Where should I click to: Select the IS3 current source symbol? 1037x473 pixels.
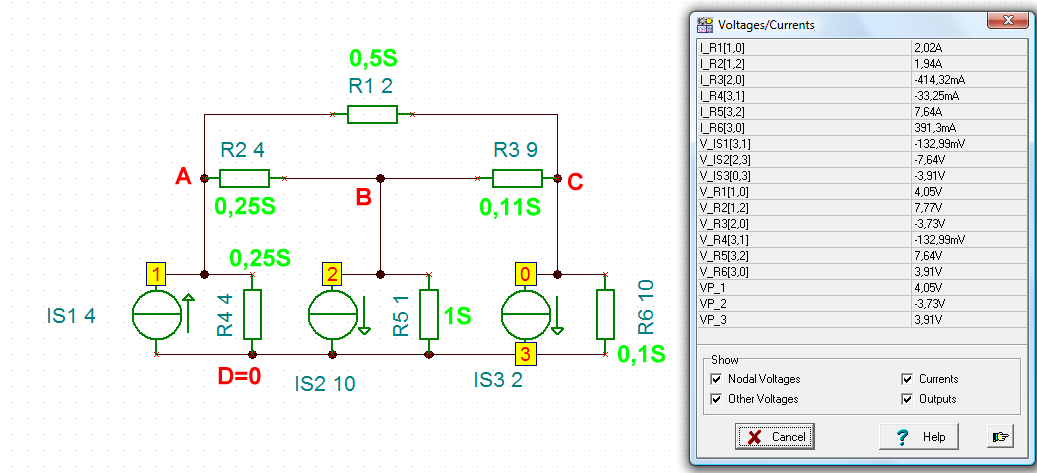(x=526, y=315)
